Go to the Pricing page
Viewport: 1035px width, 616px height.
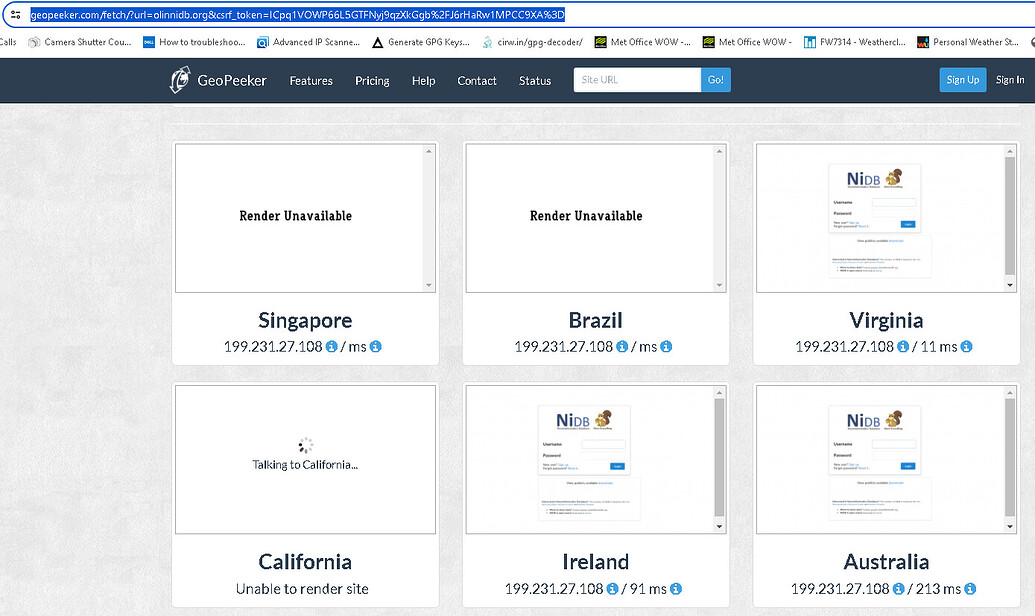(x=372, y=81)
